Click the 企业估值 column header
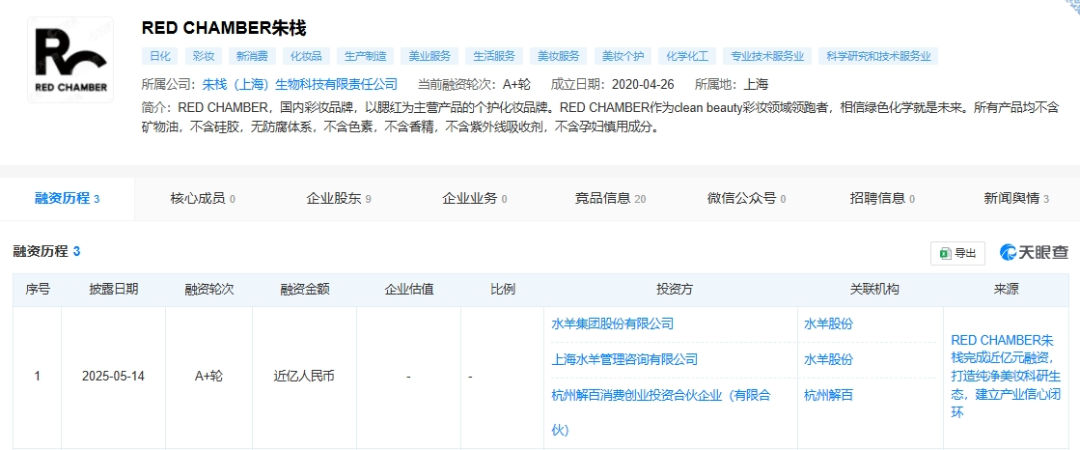This screenshot has width=1080, height=450. (x=408, y=289)
